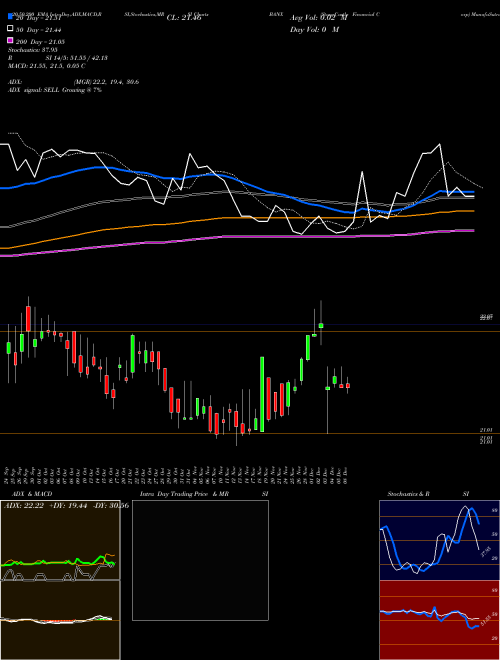Click the '(MGR) 22.2, 19.4, 30.6' ADX values
Image resolution: width=500 pixels, height=660 pixels.
(106, 82)
